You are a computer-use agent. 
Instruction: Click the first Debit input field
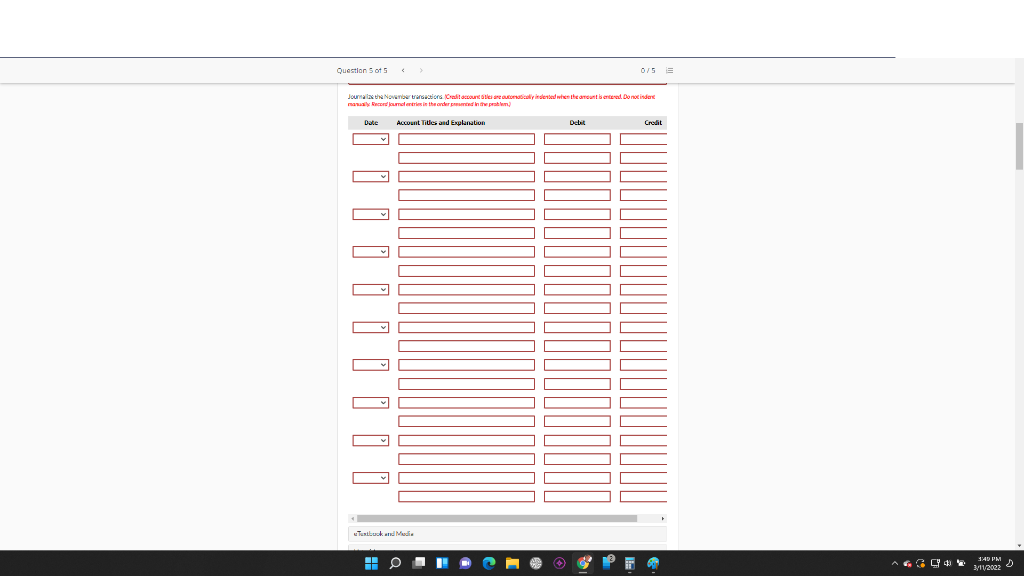(x=576, y=138)
